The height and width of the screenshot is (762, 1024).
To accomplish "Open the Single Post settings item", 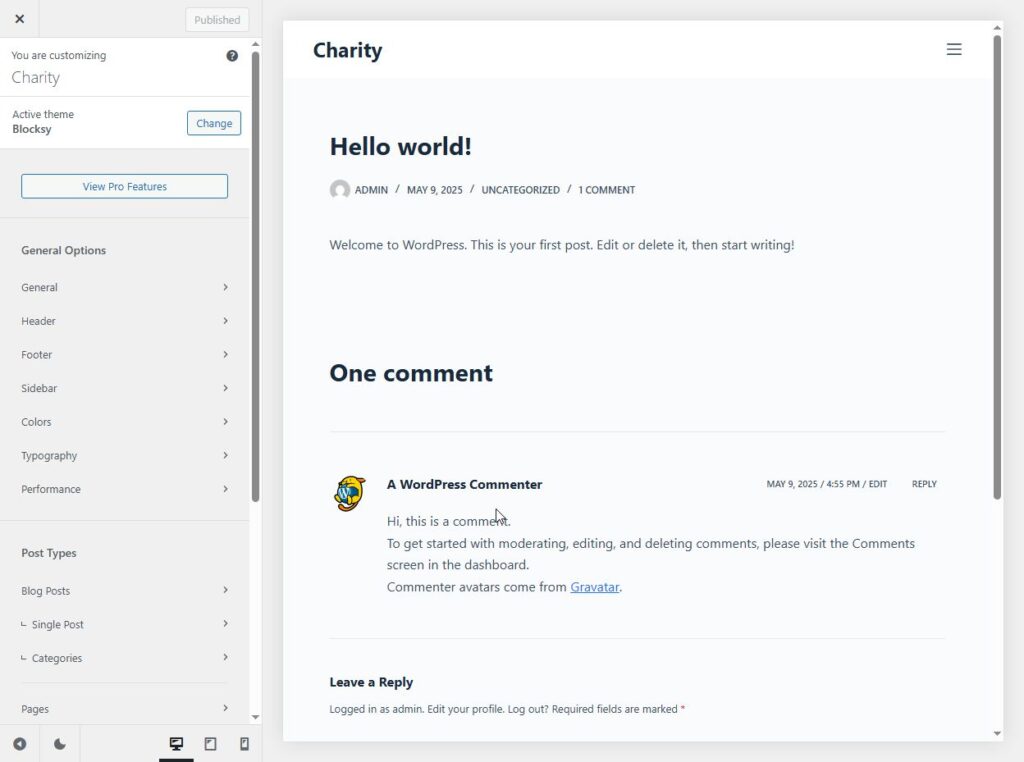I will pos(125,625).
